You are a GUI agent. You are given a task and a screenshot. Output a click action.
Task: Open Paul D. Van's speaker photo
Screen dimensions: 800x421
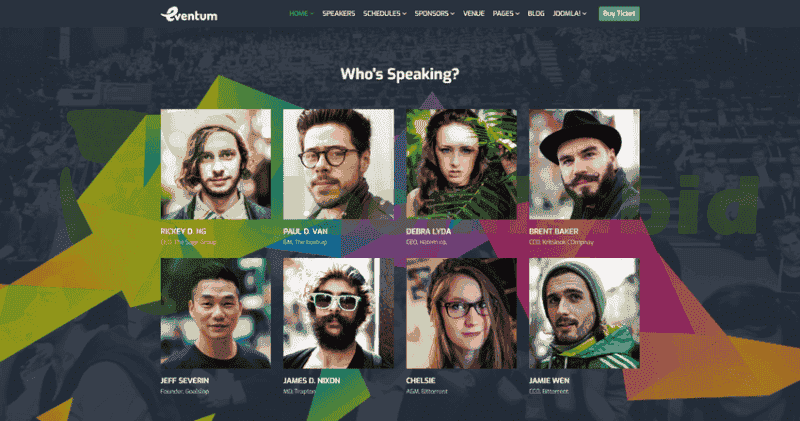[338, 164]
